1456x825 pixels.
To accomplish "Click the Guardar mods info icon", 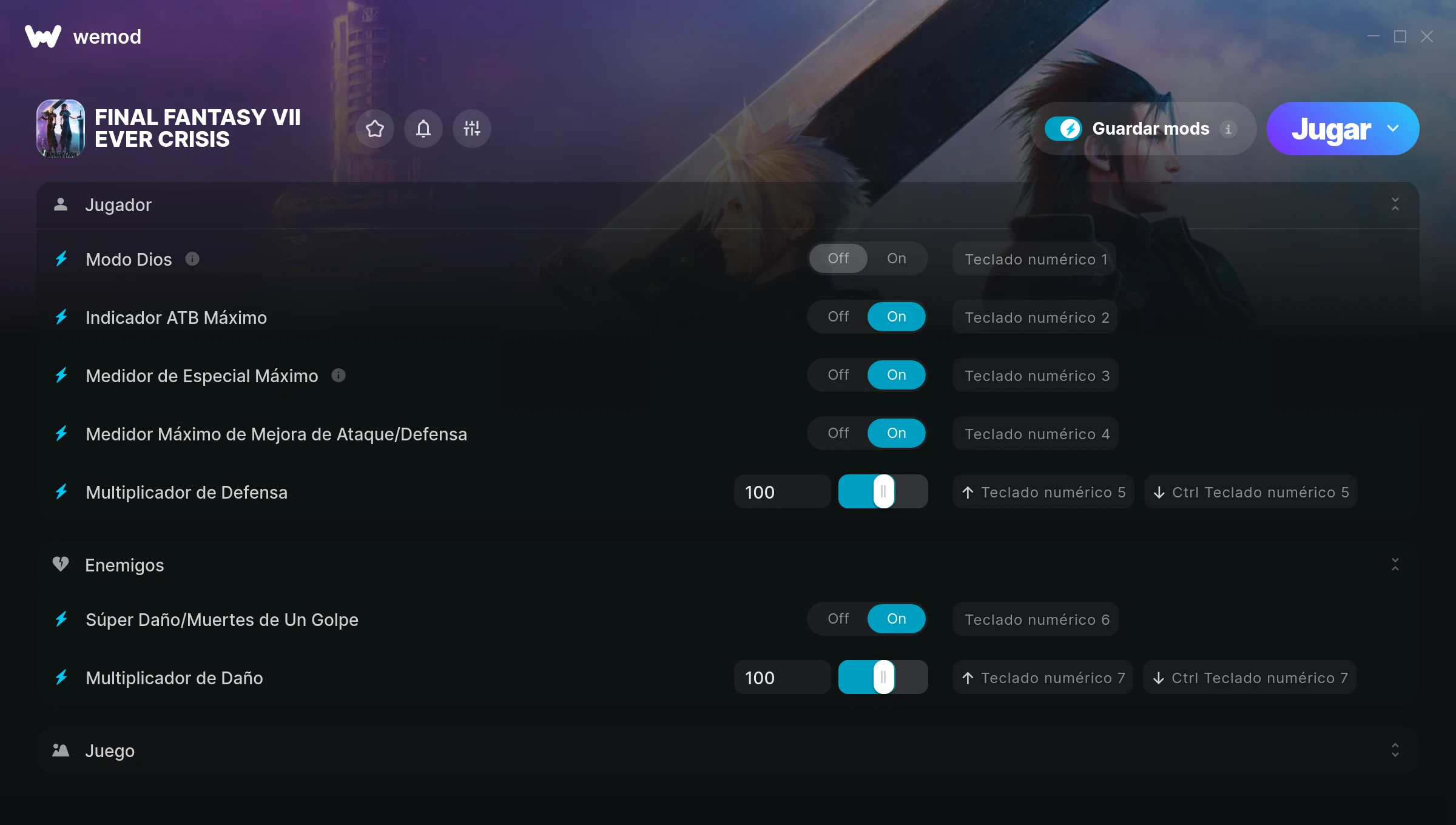I will [1228, 129].
